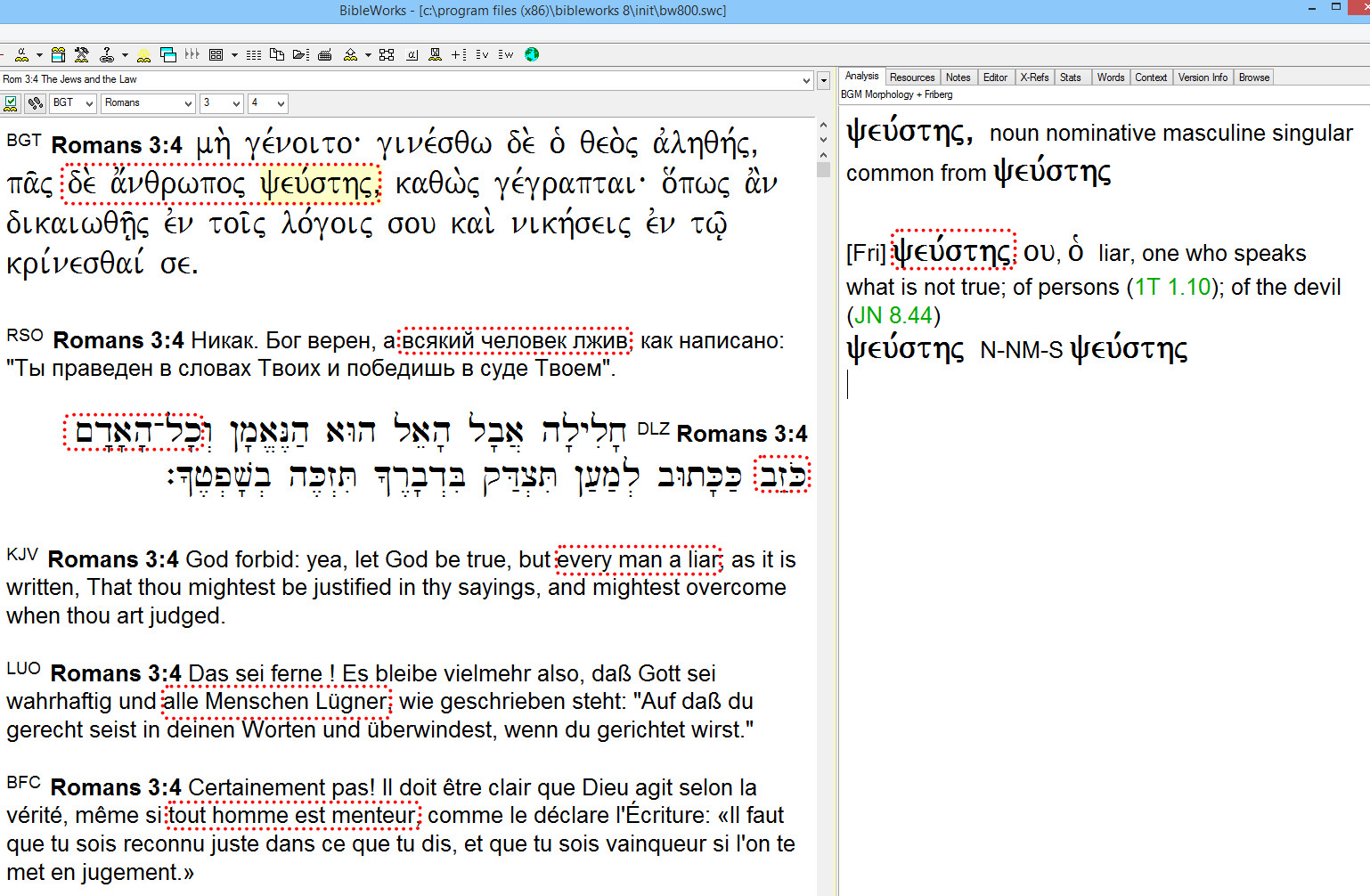Expand the arrow beside export icon
The width and height of the screenshot is (1370, 896).
[368, 55]
